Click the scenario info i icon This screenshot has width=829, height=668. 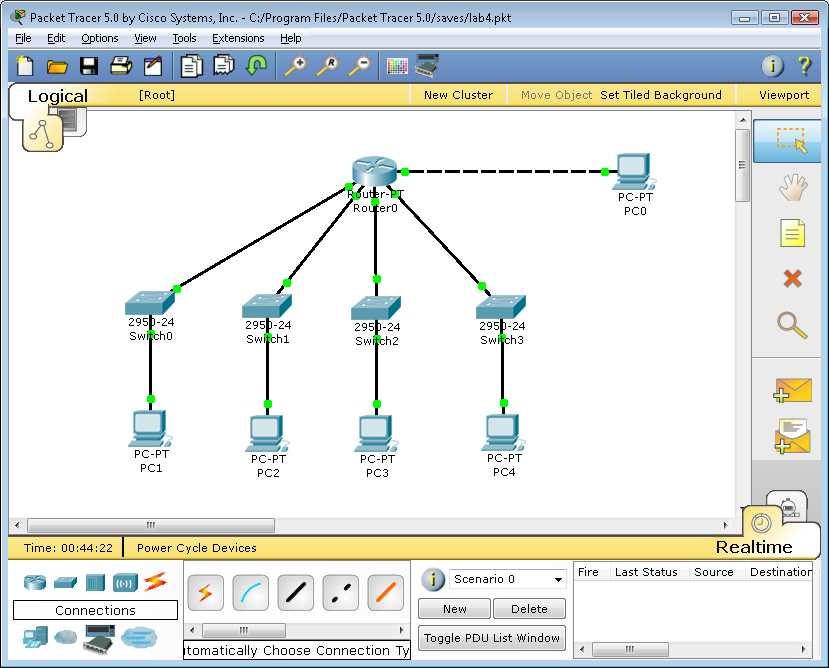point(432,580)
